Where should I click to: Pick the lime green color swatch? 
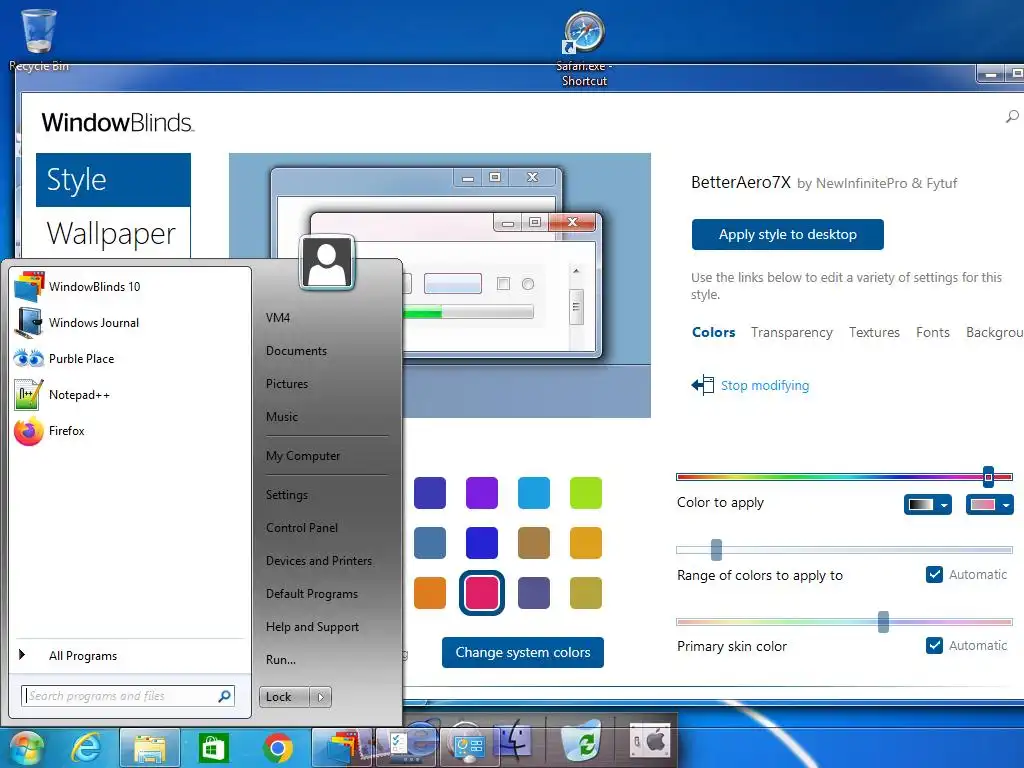coord(585,493)
